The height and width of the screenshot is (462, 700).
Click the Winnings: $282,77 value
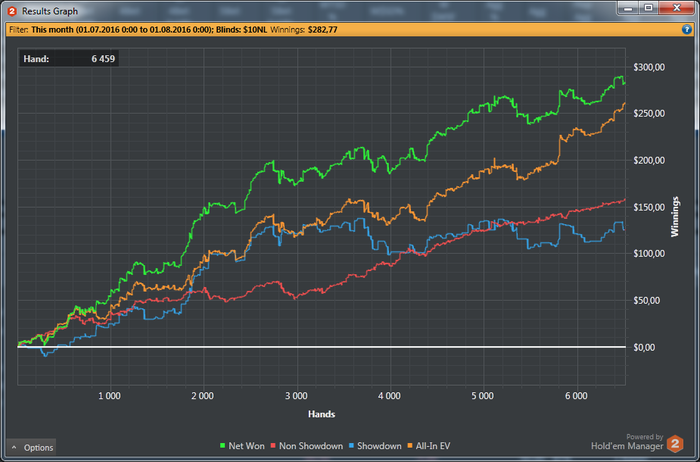304,30
